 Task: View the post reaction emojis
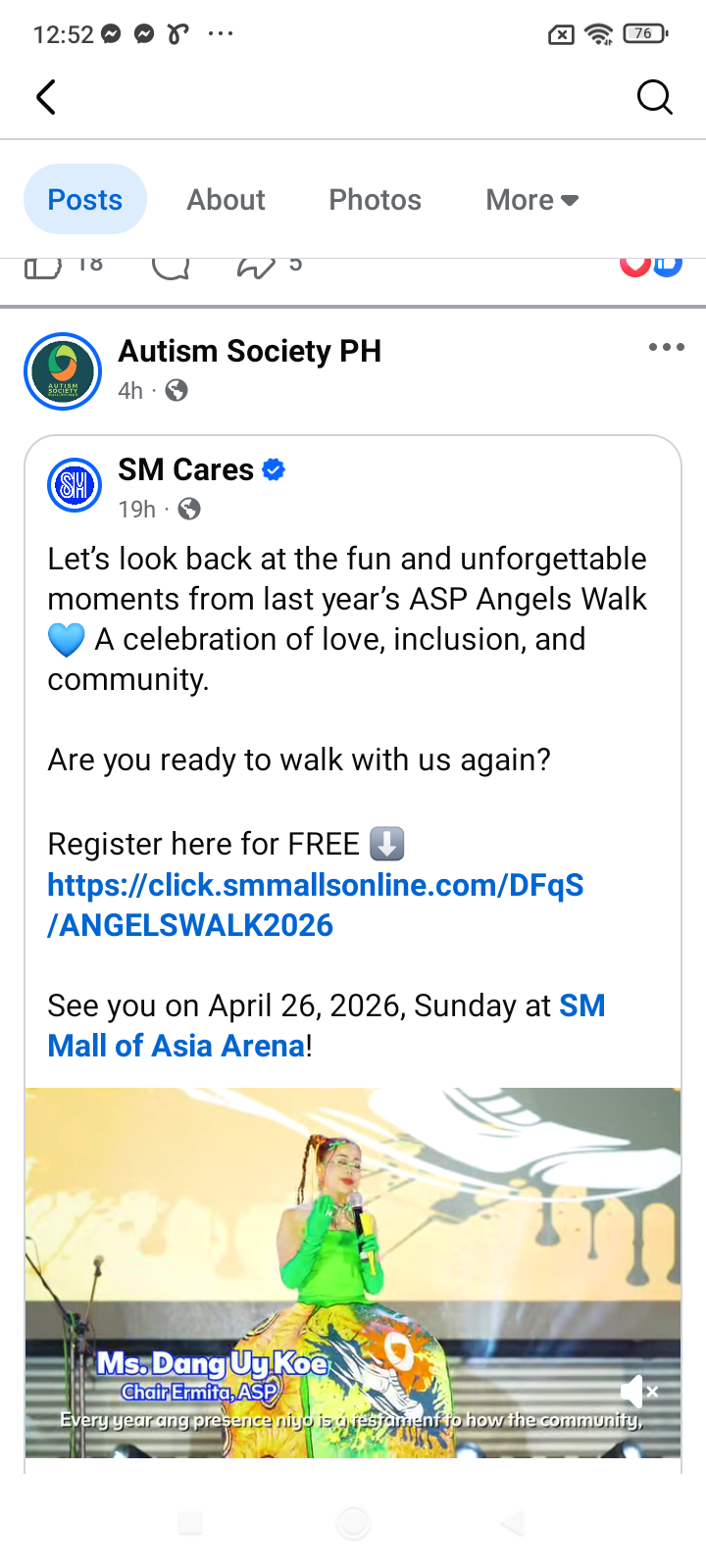650,265
